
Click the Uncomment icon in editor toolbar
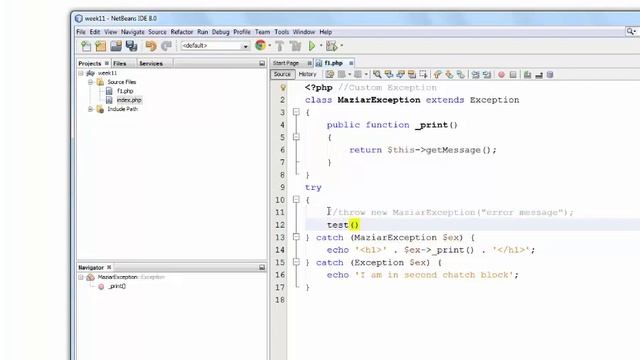pyautogui.click(x=539, y=74)
